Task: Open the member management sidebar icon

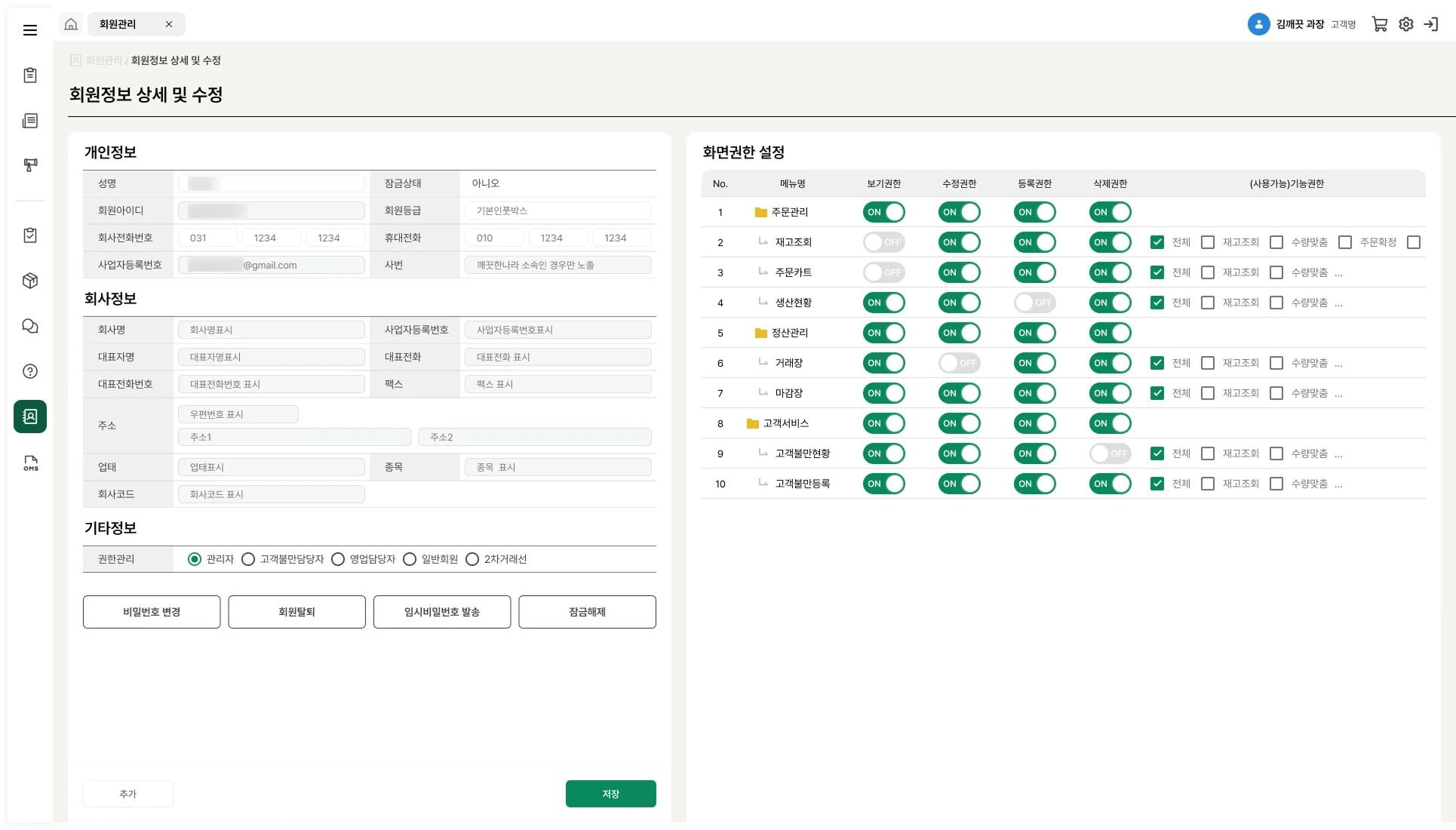Action: click(x=30, y=417)
